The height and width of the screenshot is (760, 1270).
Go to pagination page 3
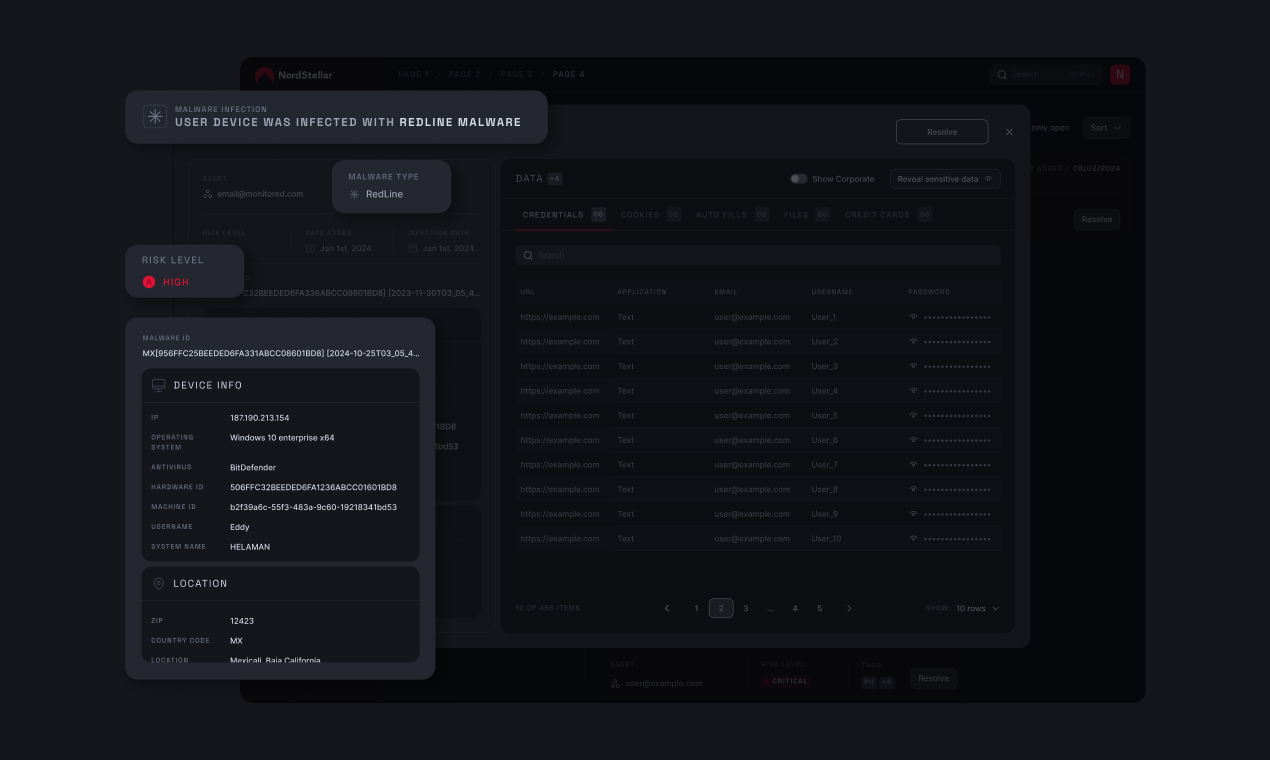(x=746, y=608)
